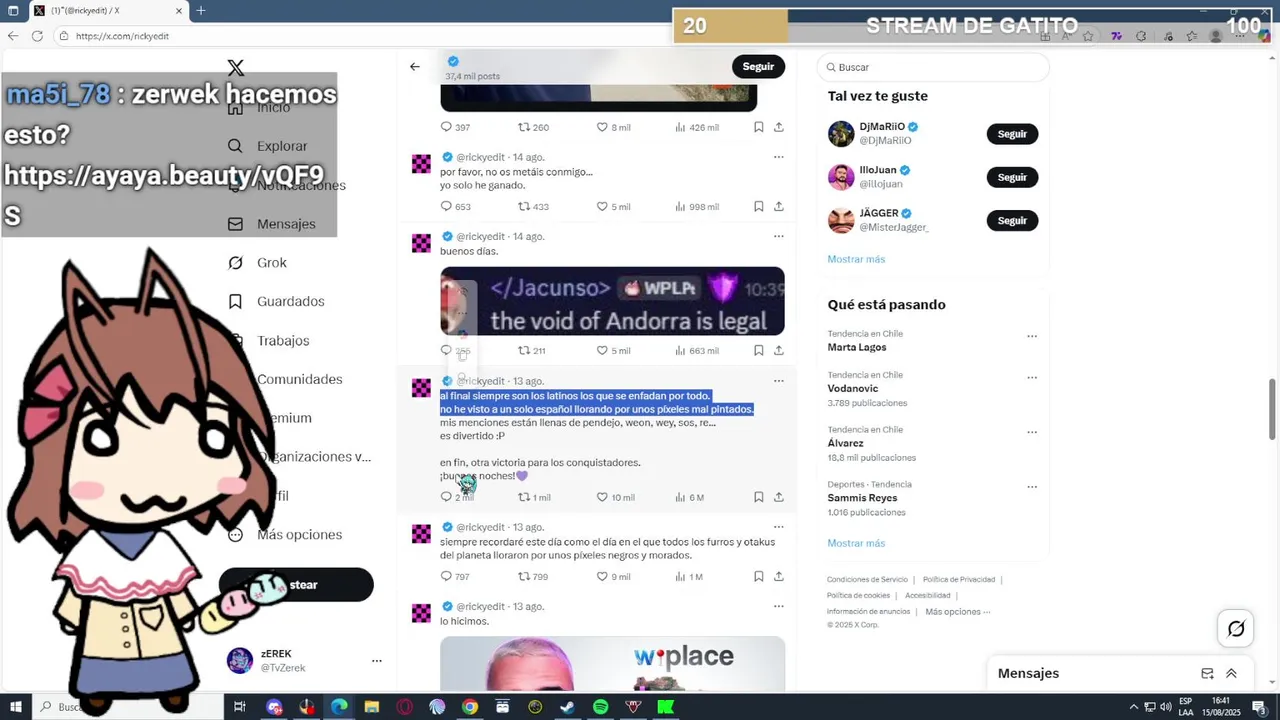This screenshot has width=1280, height=720.
Task: Open the Marta Lagos trend
Action: [857, 347]
